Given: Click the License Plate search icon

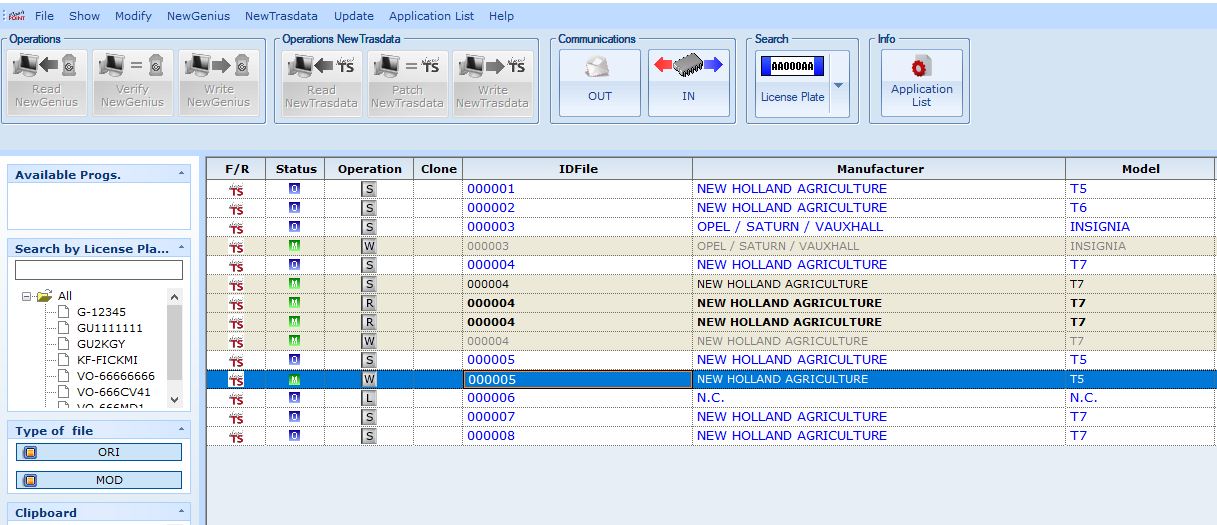Looking at the screenshot, I should [x=792, y=83].
